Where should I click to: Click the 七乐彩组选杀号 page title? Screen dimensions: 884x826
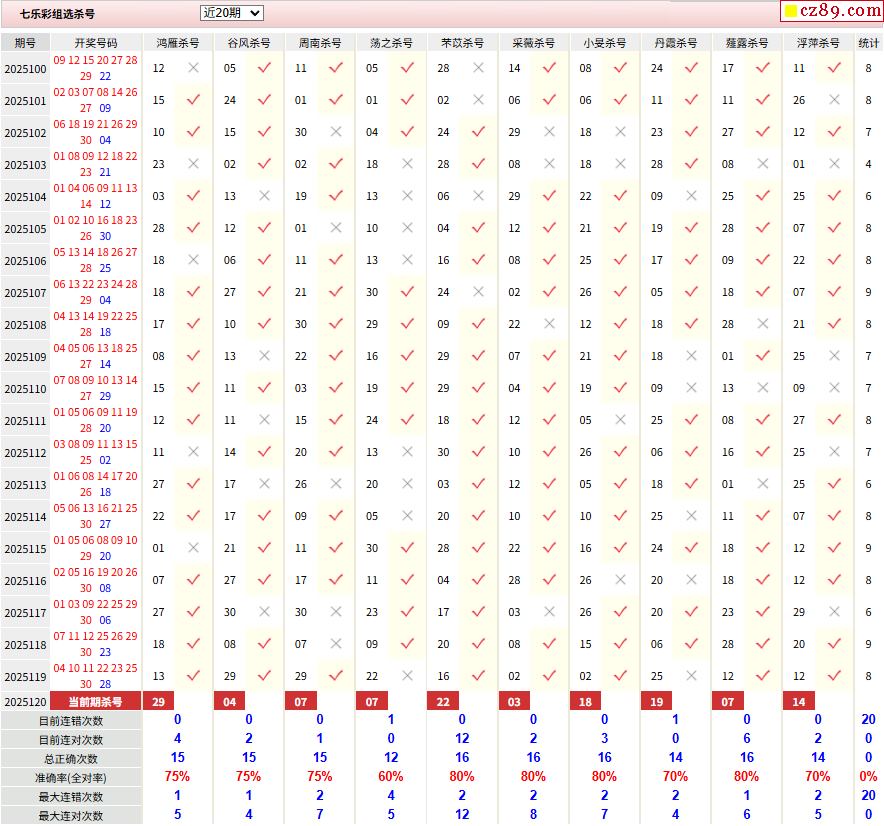[58, 14]
